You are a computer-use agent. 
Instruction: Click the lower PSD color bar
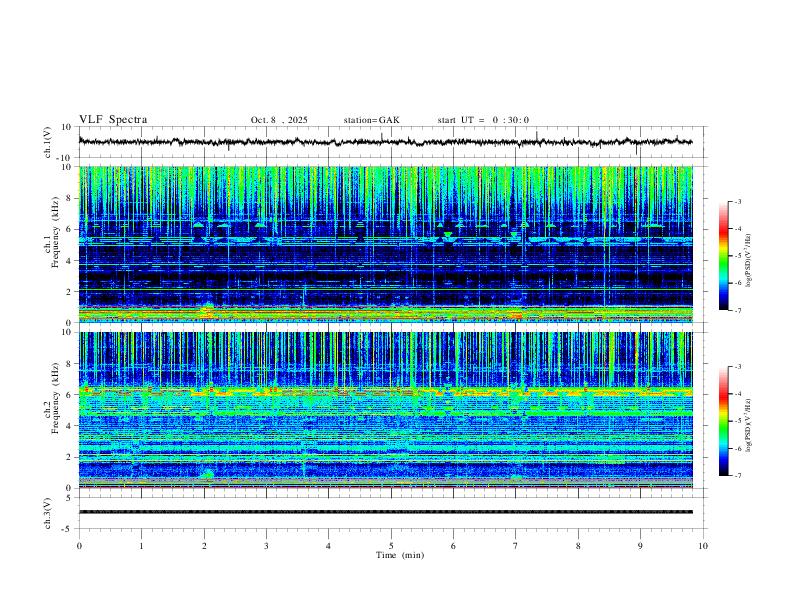(723, 421)
